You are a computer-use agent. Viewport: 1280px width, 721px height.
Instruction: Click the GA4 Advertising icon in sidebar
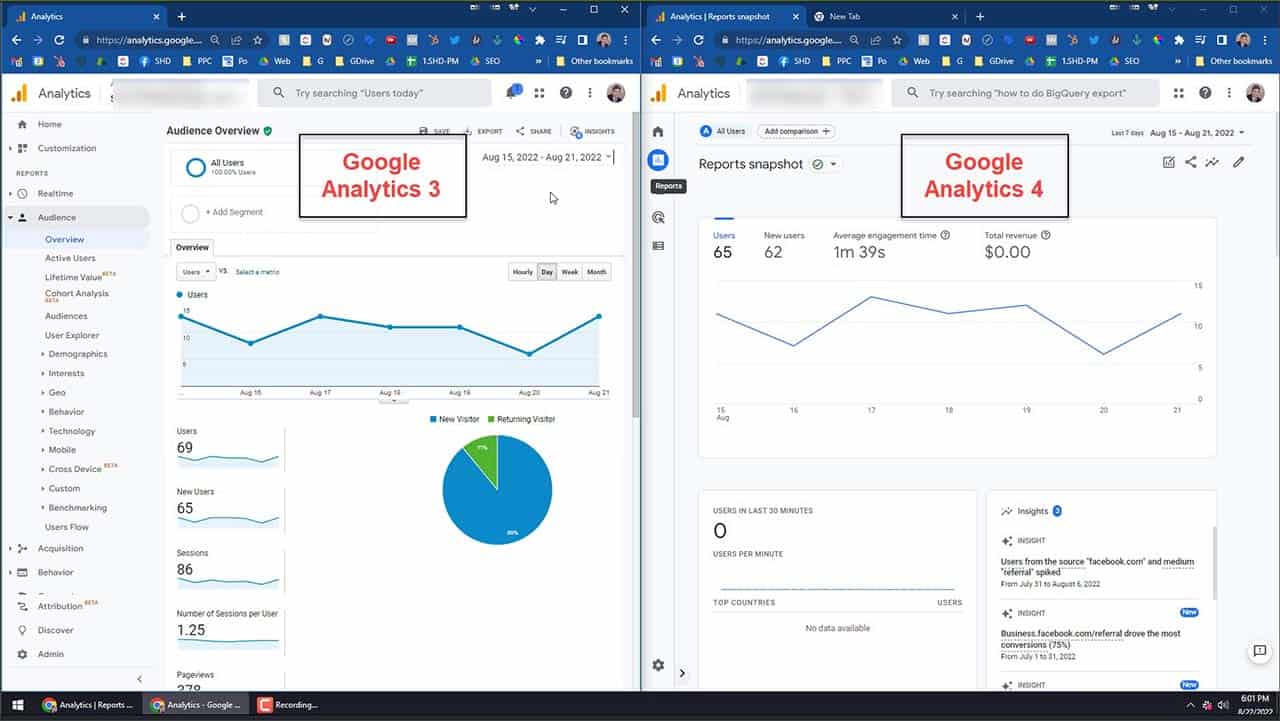658,217
